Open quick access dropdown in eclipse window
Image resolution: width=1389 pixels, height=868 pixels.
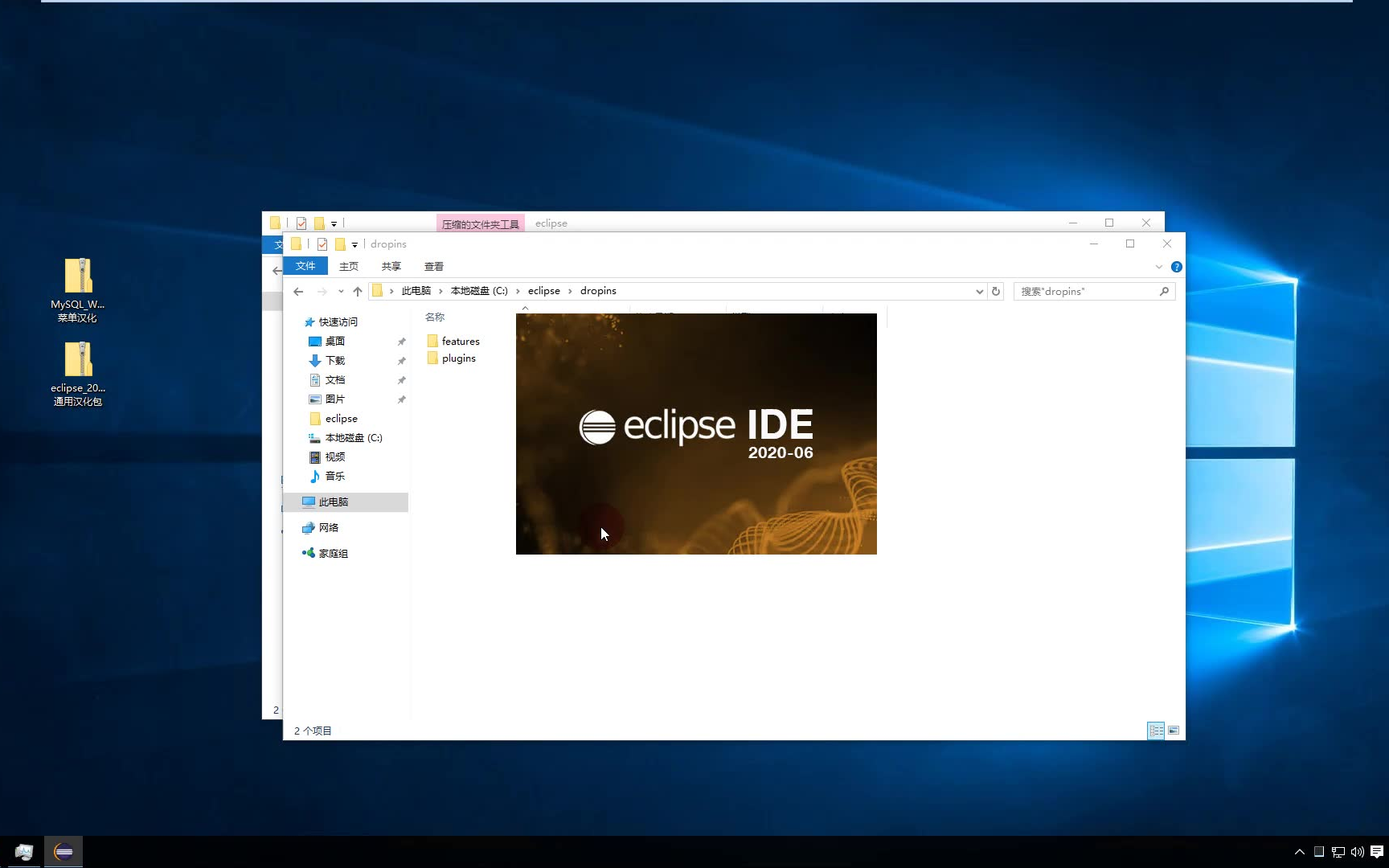[334, 224]
